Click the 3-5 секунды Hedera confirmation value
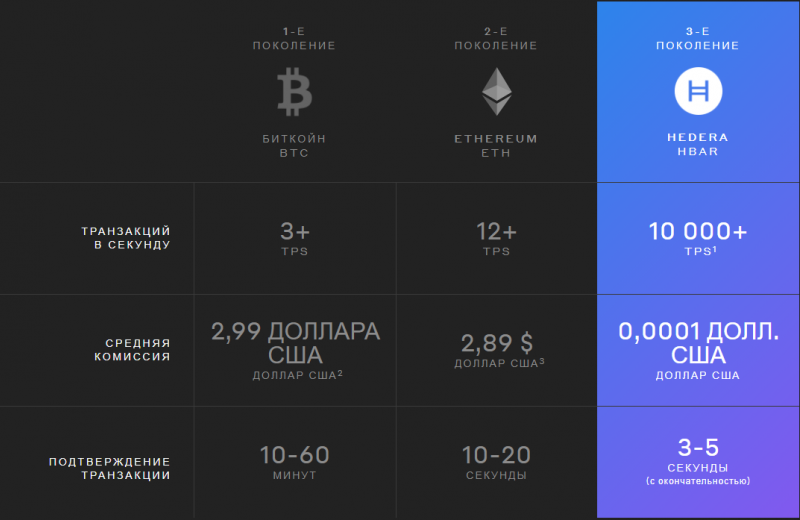This screenshot has width=800, height=520. point(698,455)
